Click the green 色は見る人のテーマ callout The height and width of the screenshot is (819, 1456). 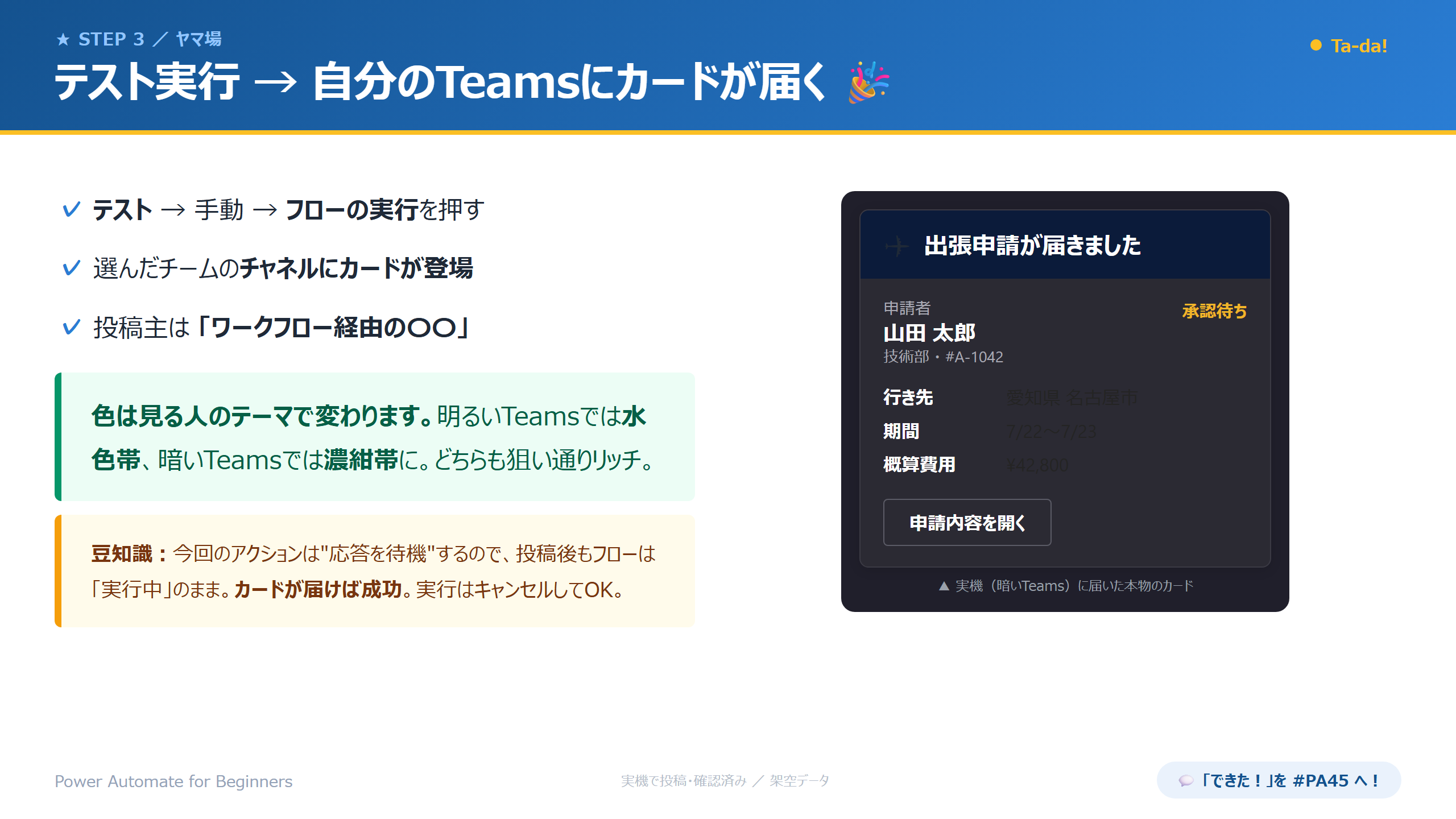pyautogui.click(x=375, y=437)
